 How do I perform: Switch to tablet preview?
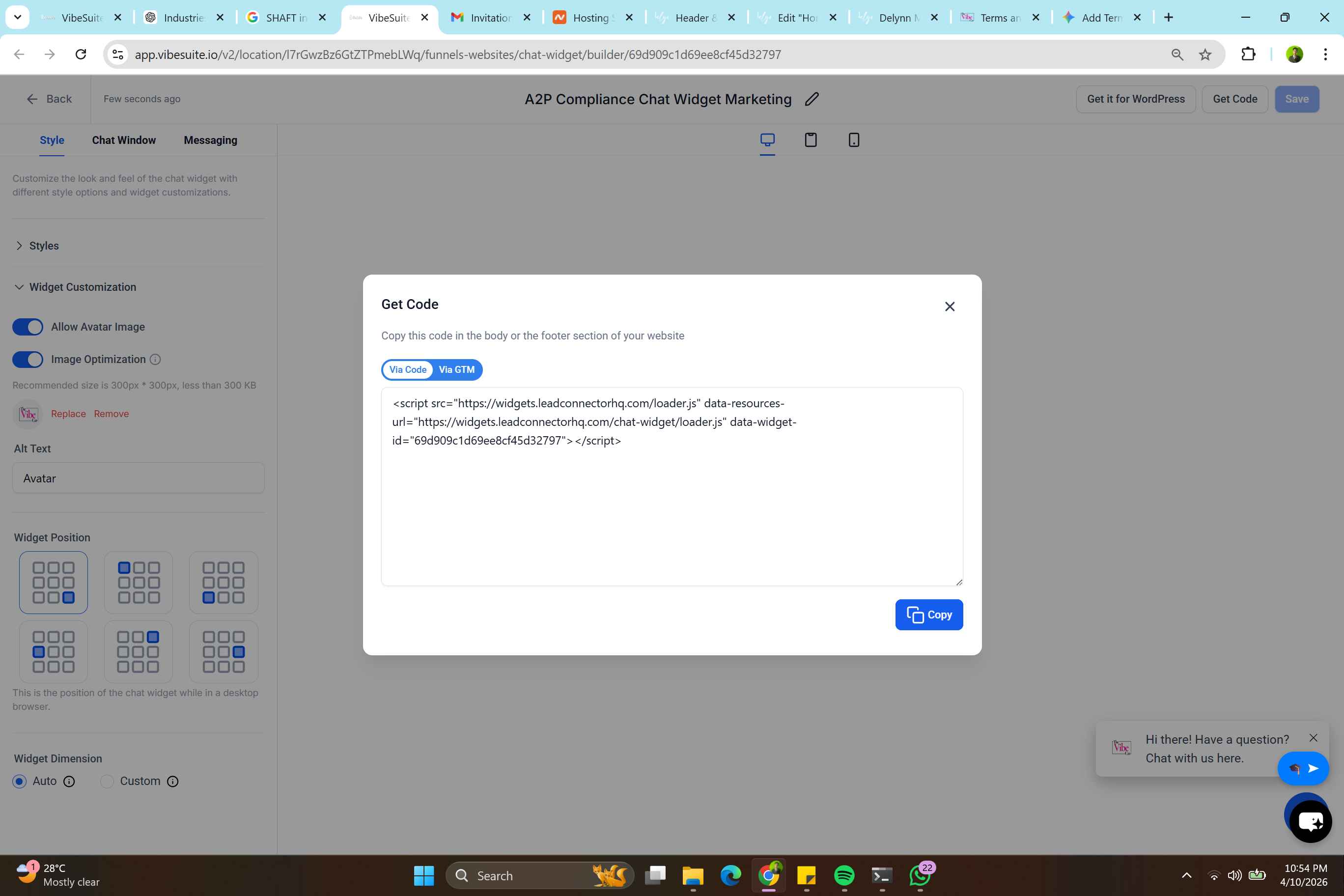tap(811, 140)
